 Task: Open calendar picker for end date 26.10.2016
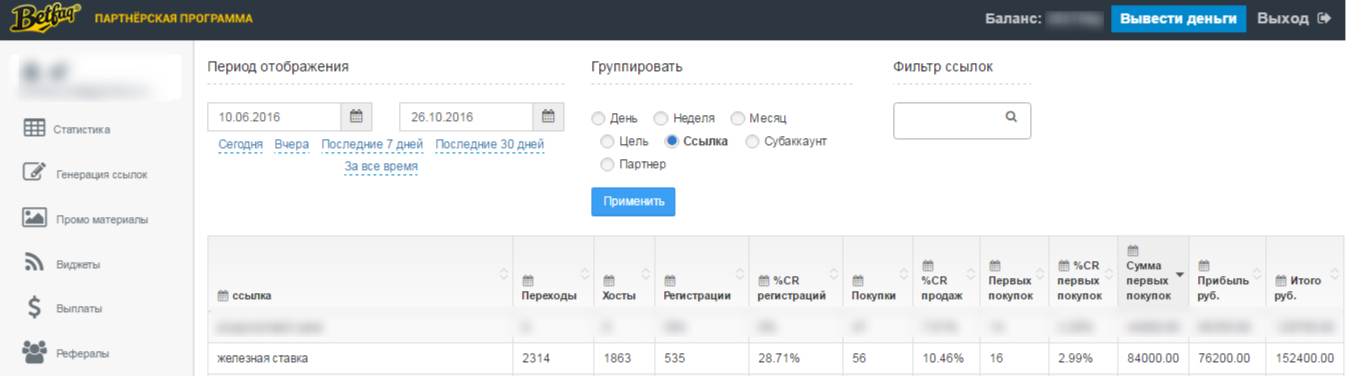tap(547, 117)
